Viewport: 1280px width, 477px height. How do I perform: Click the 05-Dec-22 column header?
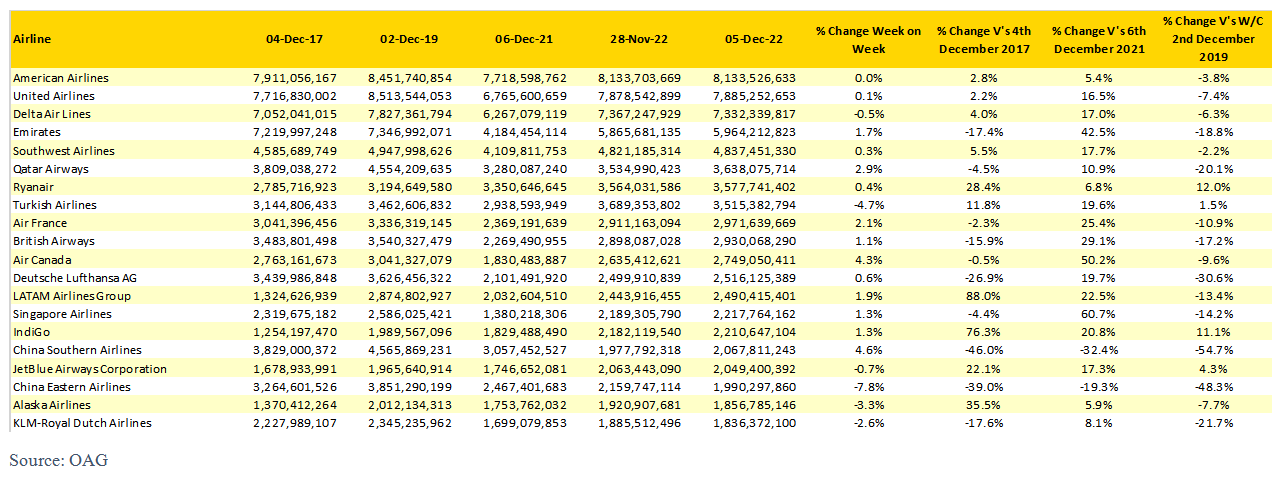(754, 38)
